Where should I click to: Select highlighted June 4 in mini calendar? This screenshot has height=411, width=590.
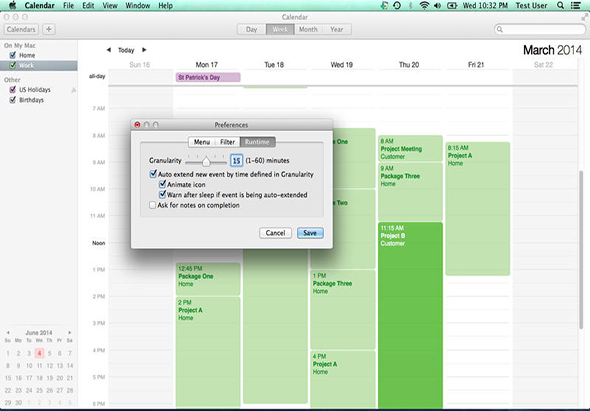coord(39,353)
